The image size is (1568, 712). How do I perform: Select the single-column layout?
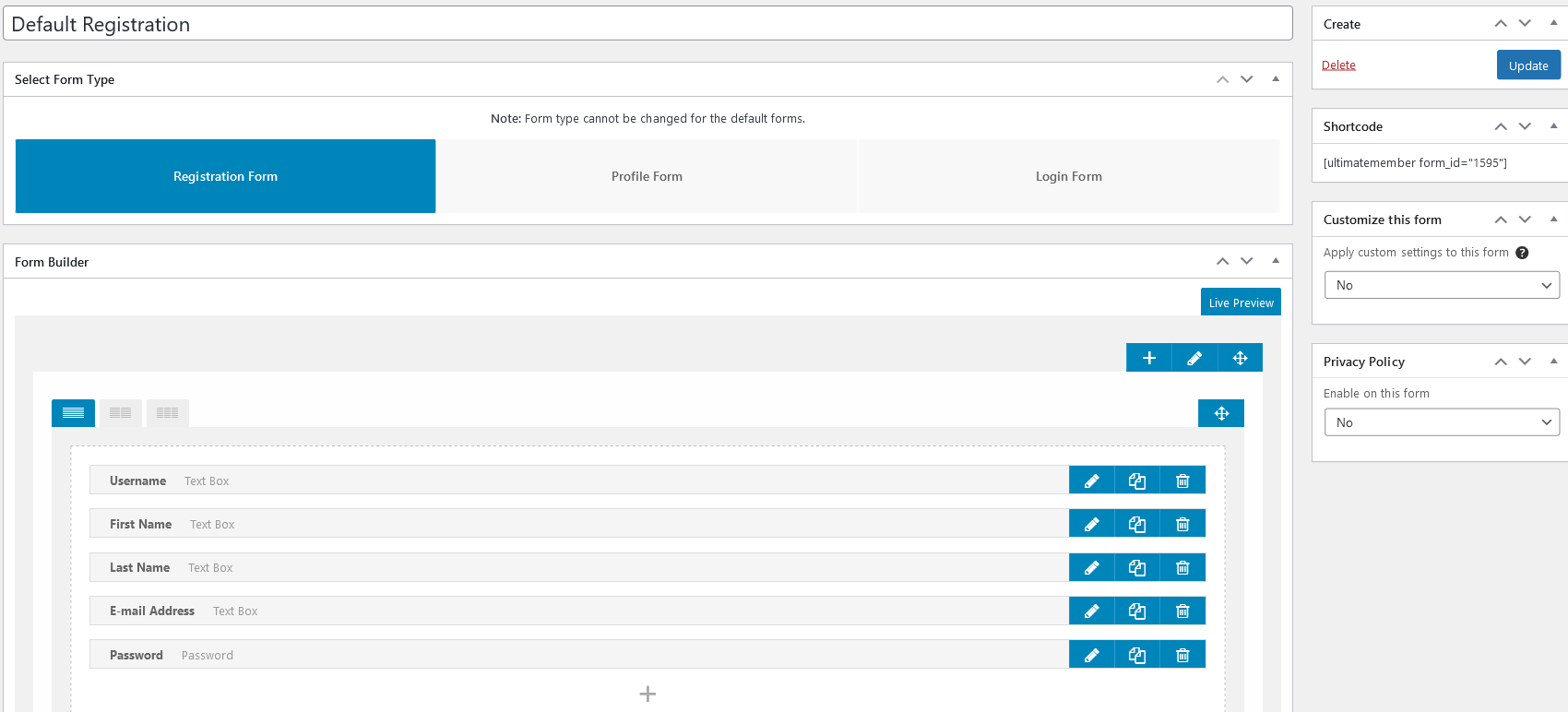[x=73, y=413]
